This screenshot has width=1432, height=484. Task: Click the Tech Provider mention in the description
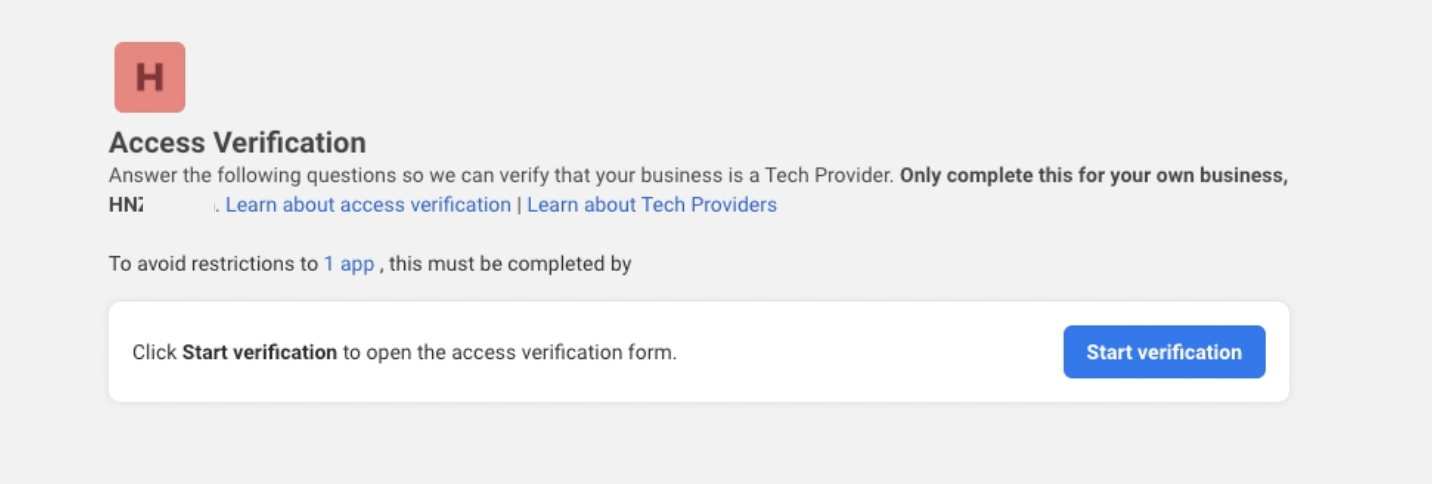click(829, 176)
